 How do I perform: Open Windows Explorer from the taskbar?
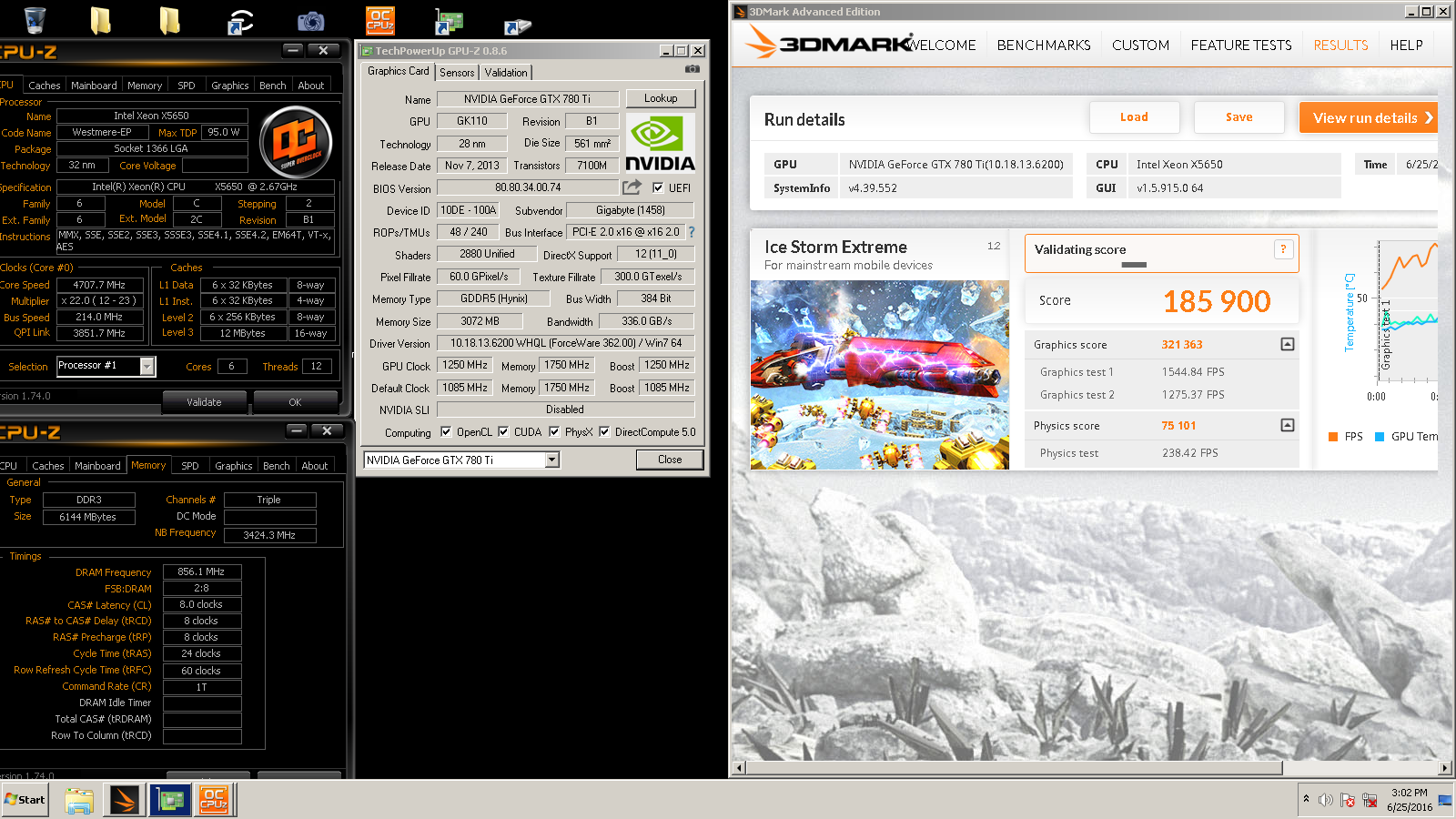[x=79, y=800]
